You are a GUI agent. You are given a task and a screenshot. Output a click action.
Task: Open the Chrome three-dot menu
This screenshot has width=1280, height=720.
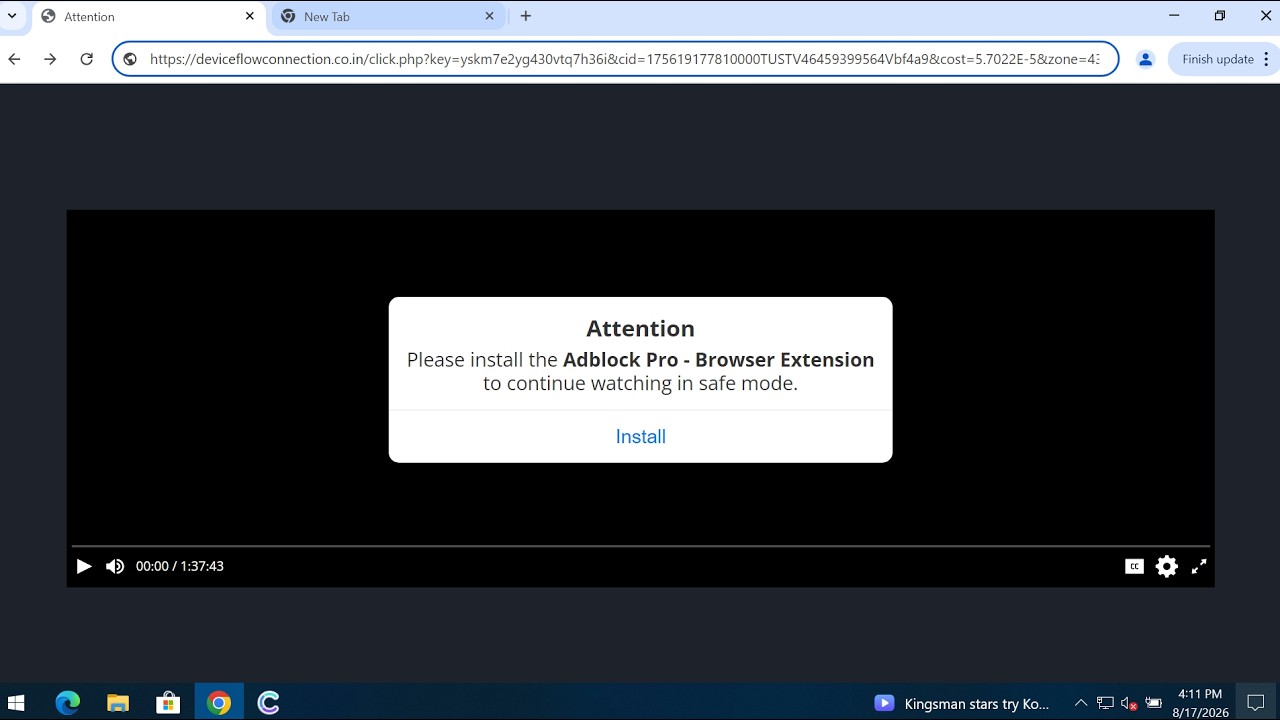[x=1267, y=59]
